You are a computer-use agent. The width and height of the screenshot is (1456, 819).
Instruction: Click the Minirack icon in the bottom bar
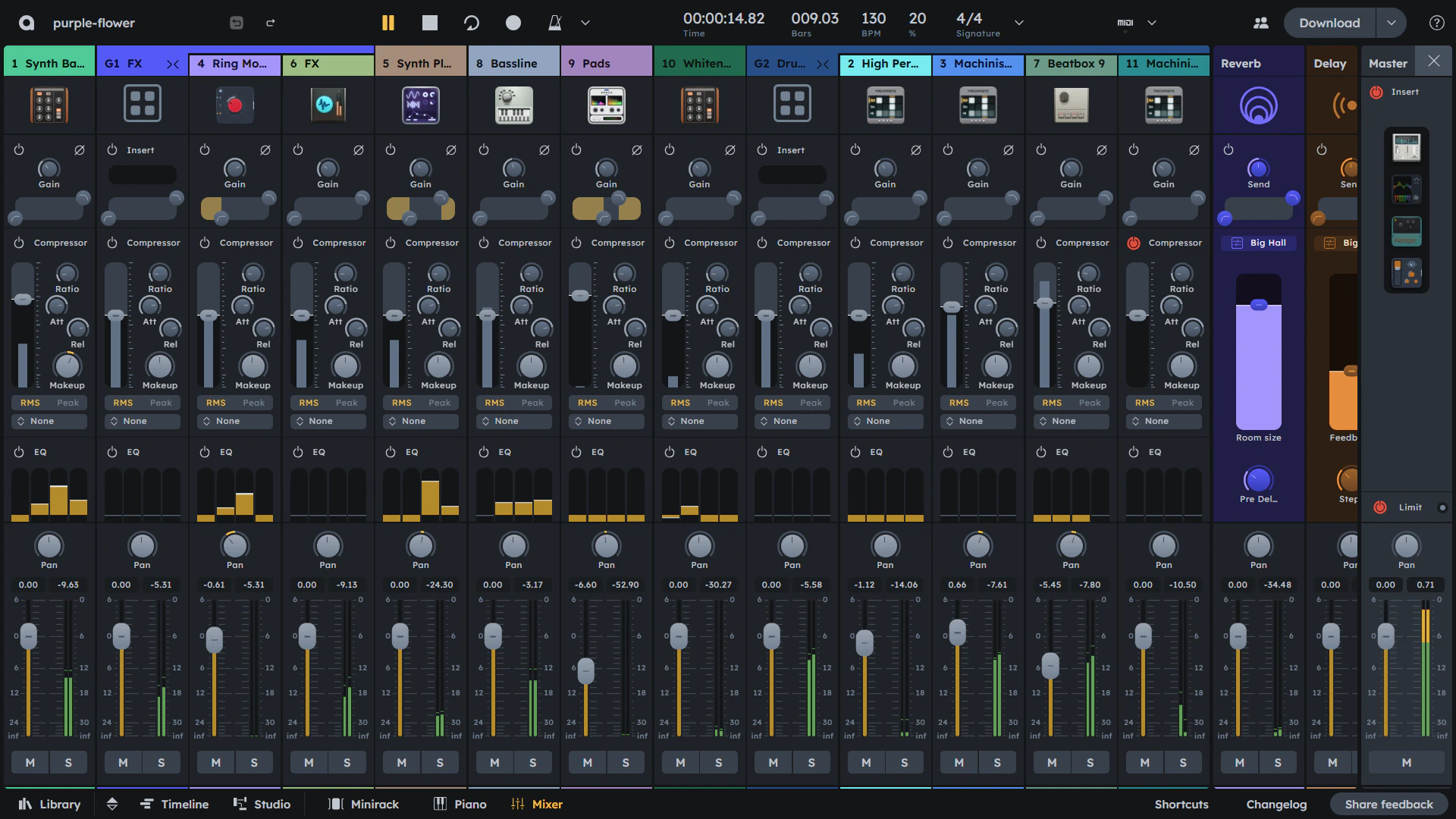click(362, 804)
